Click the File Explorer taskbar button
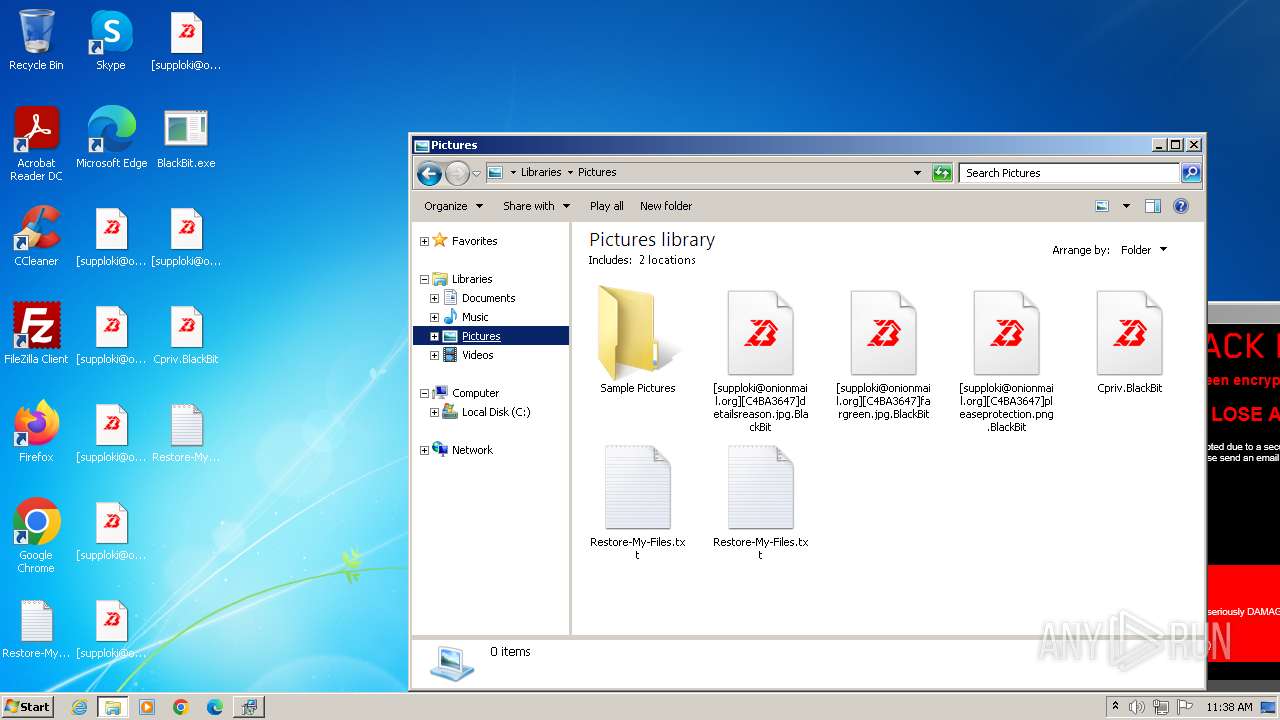The width and height of the screenshot is (1280, 720). [113, 707]
